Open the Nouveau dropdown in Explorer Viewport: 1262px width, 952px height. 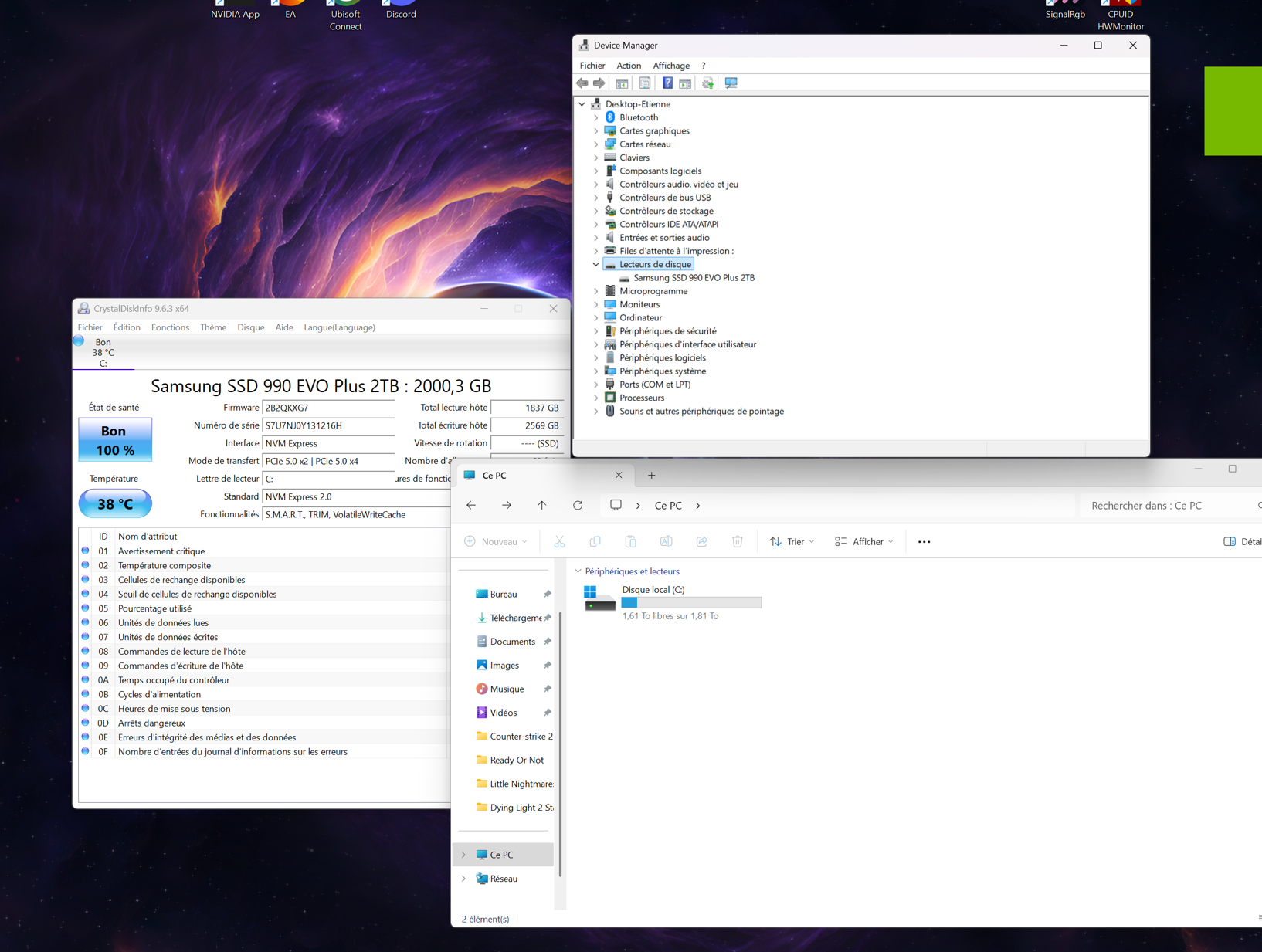496,542
